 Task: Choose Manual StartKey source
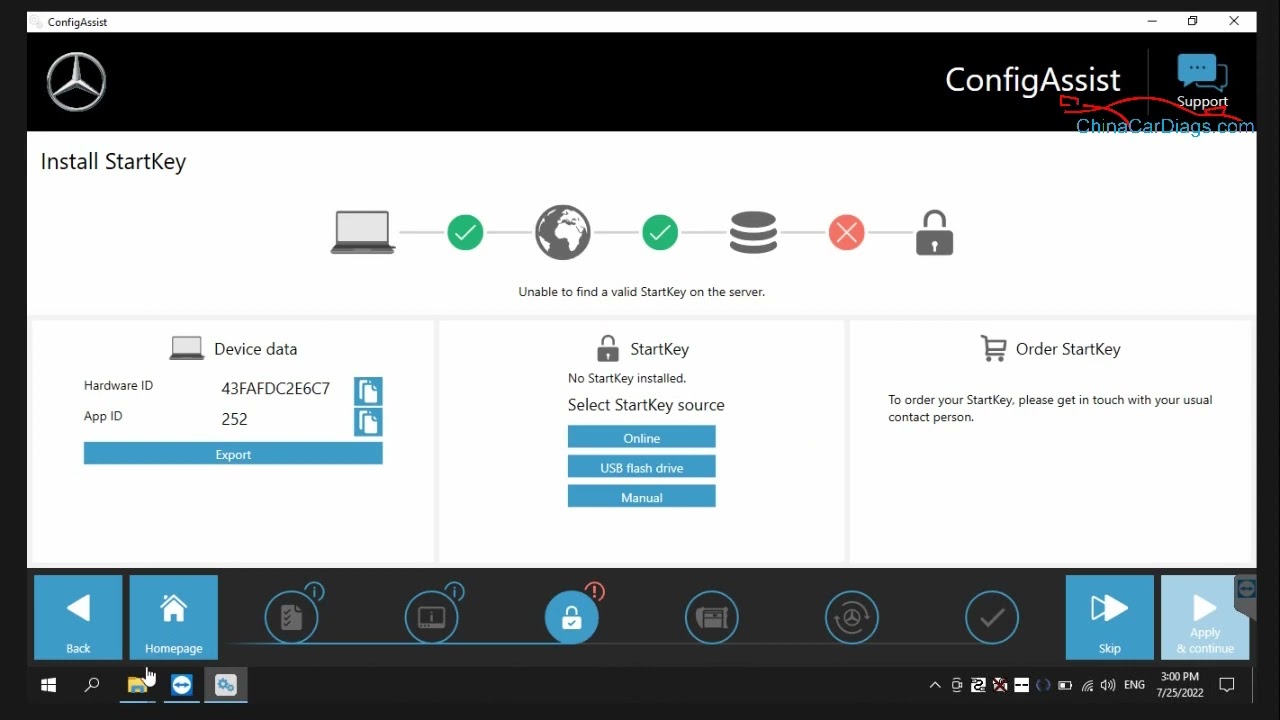click(642, 497)
